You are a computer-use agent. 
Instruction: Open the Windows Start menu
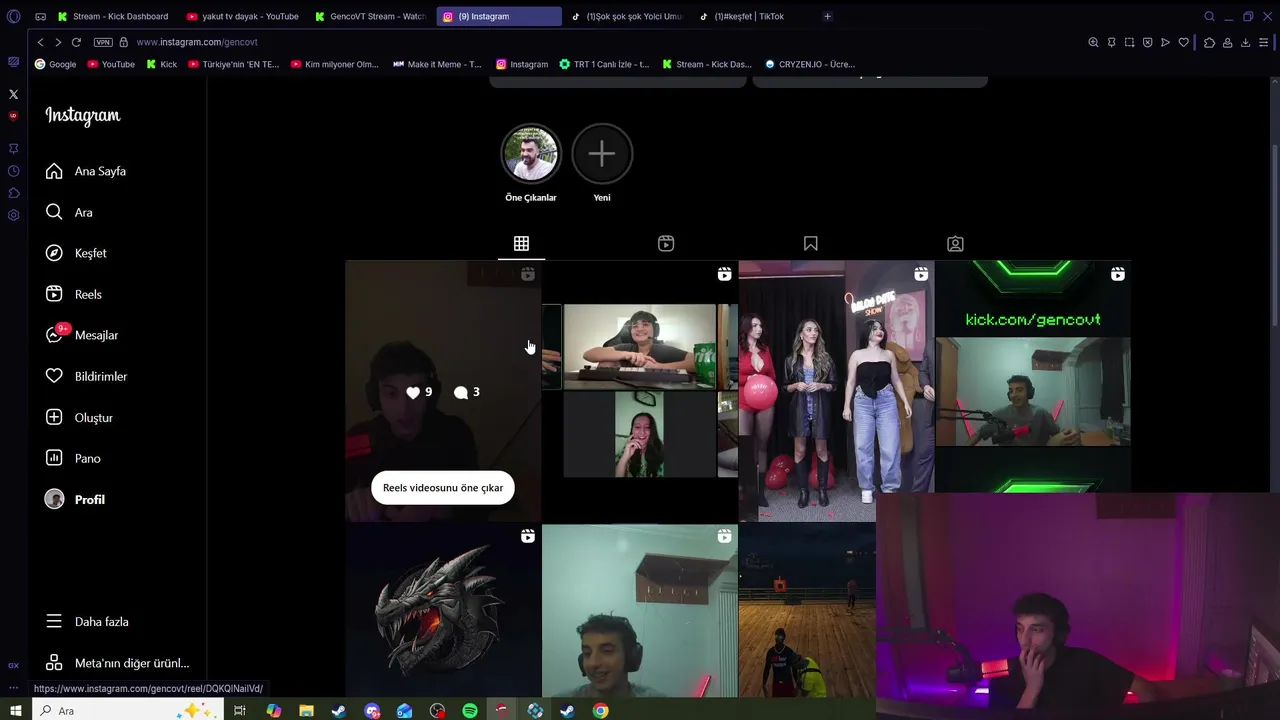pos(15,711)
